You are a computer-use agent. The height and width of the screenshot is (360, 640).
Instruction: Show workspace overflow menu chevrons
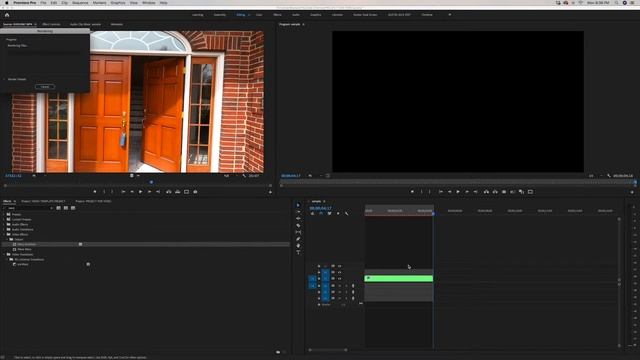(x=450, y=15)
